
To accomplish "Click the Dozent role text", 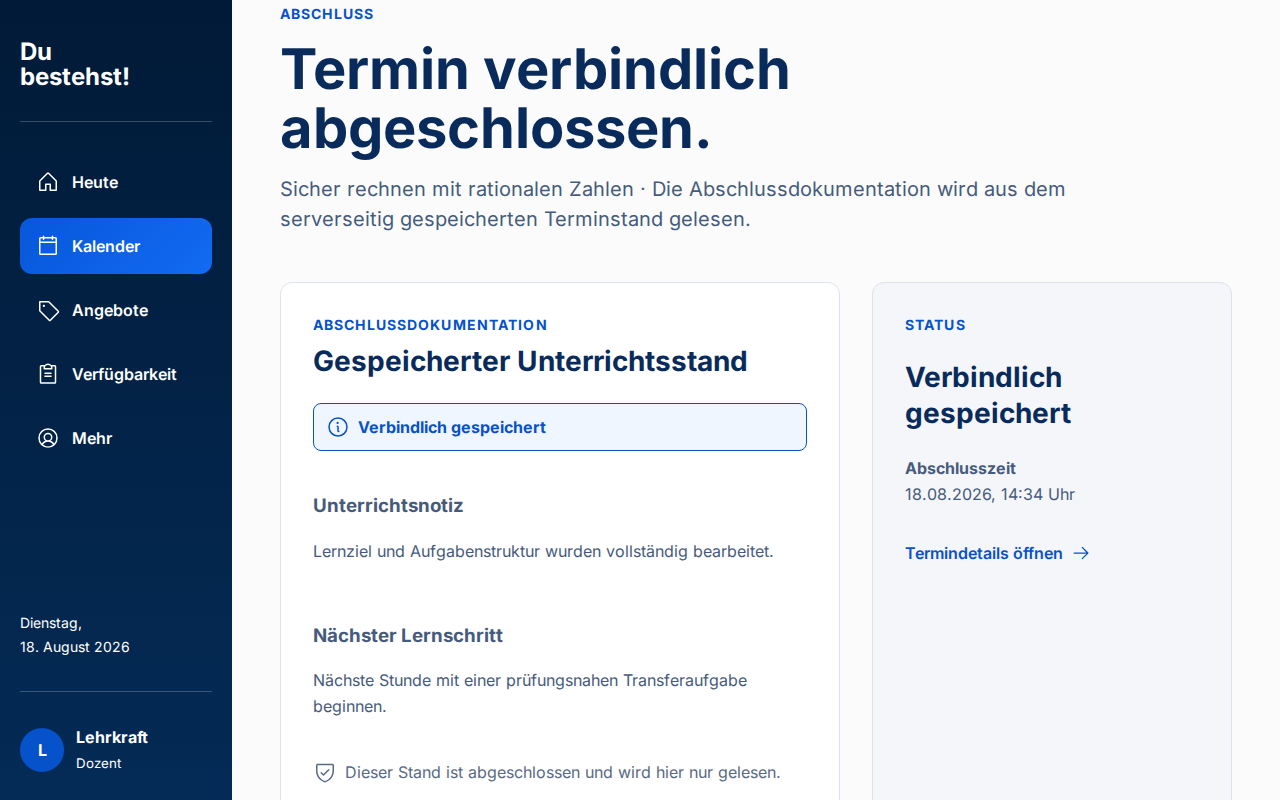I will (99, 763).
